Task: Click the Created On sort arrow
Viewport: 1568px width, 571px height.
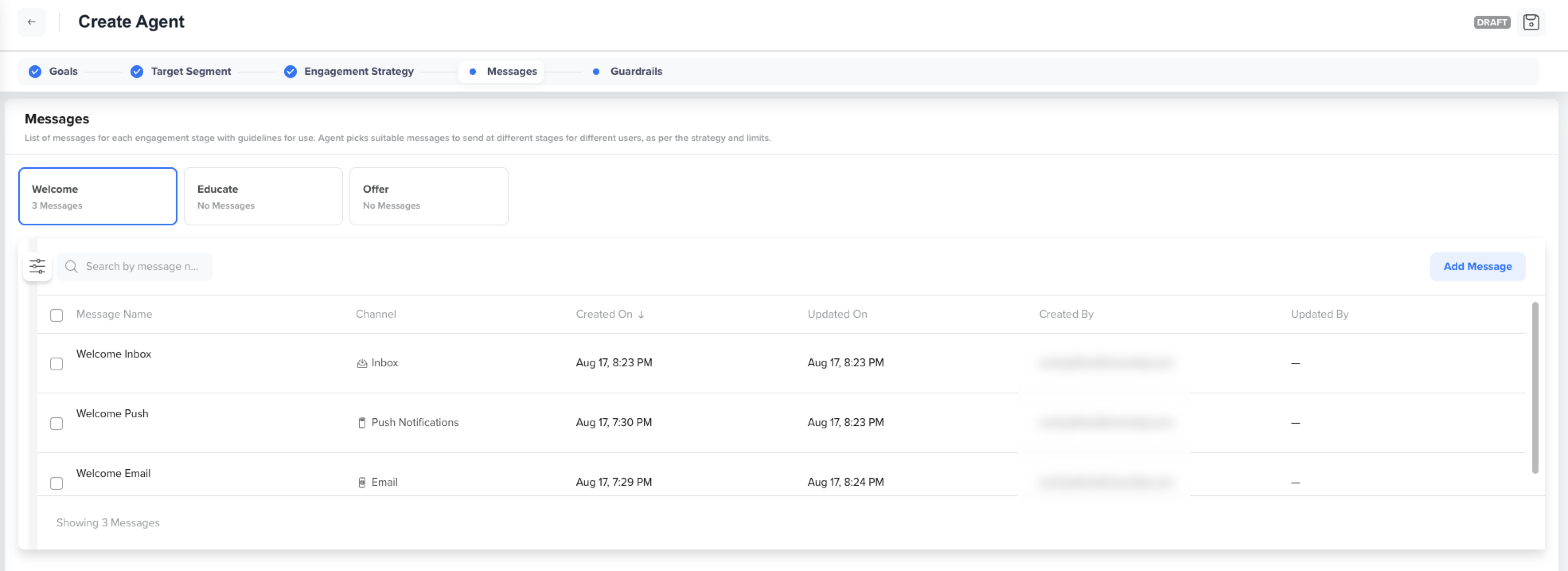Action: click(641, 315)
